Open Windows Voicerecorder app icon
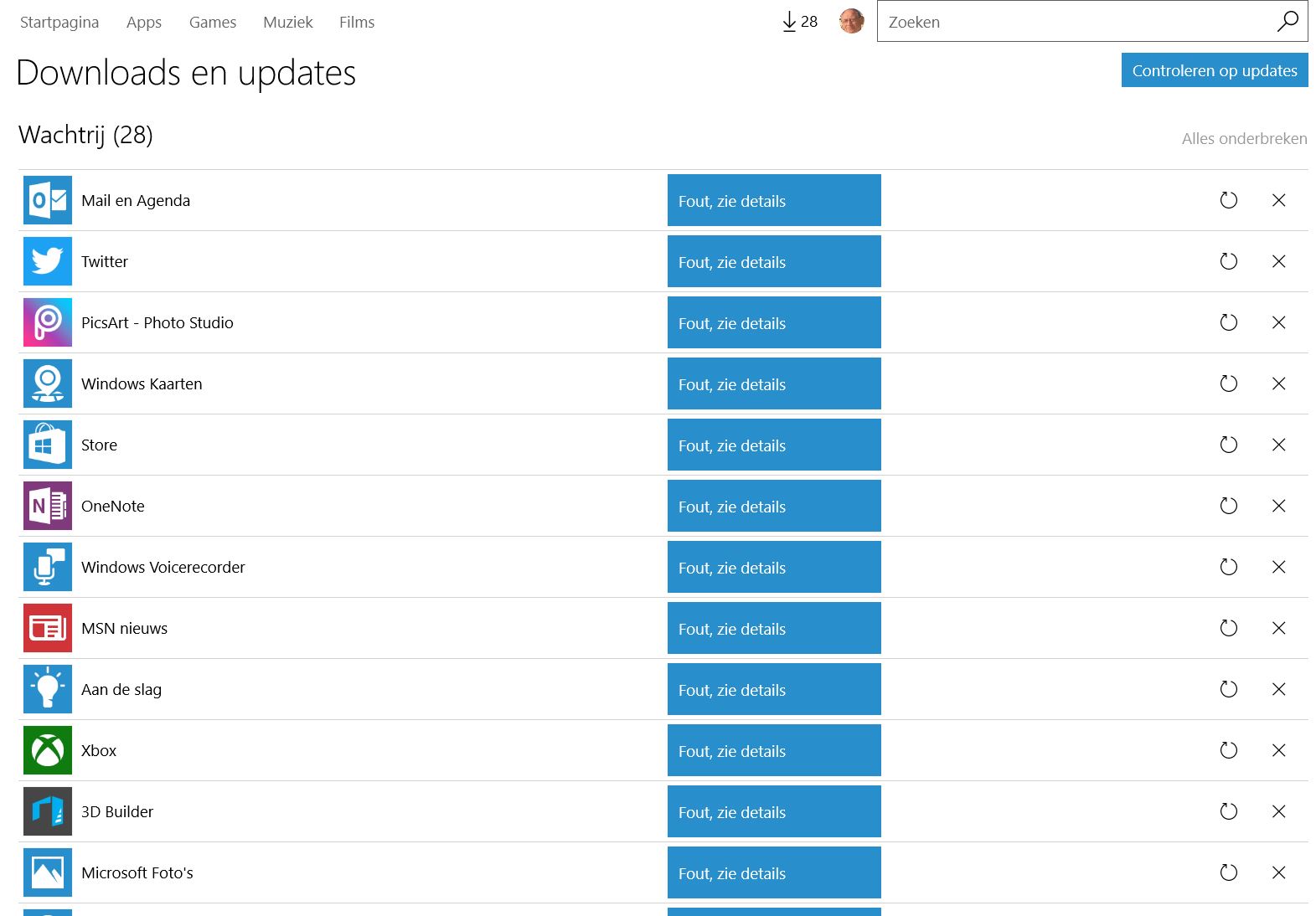 [x=48, y=567]
